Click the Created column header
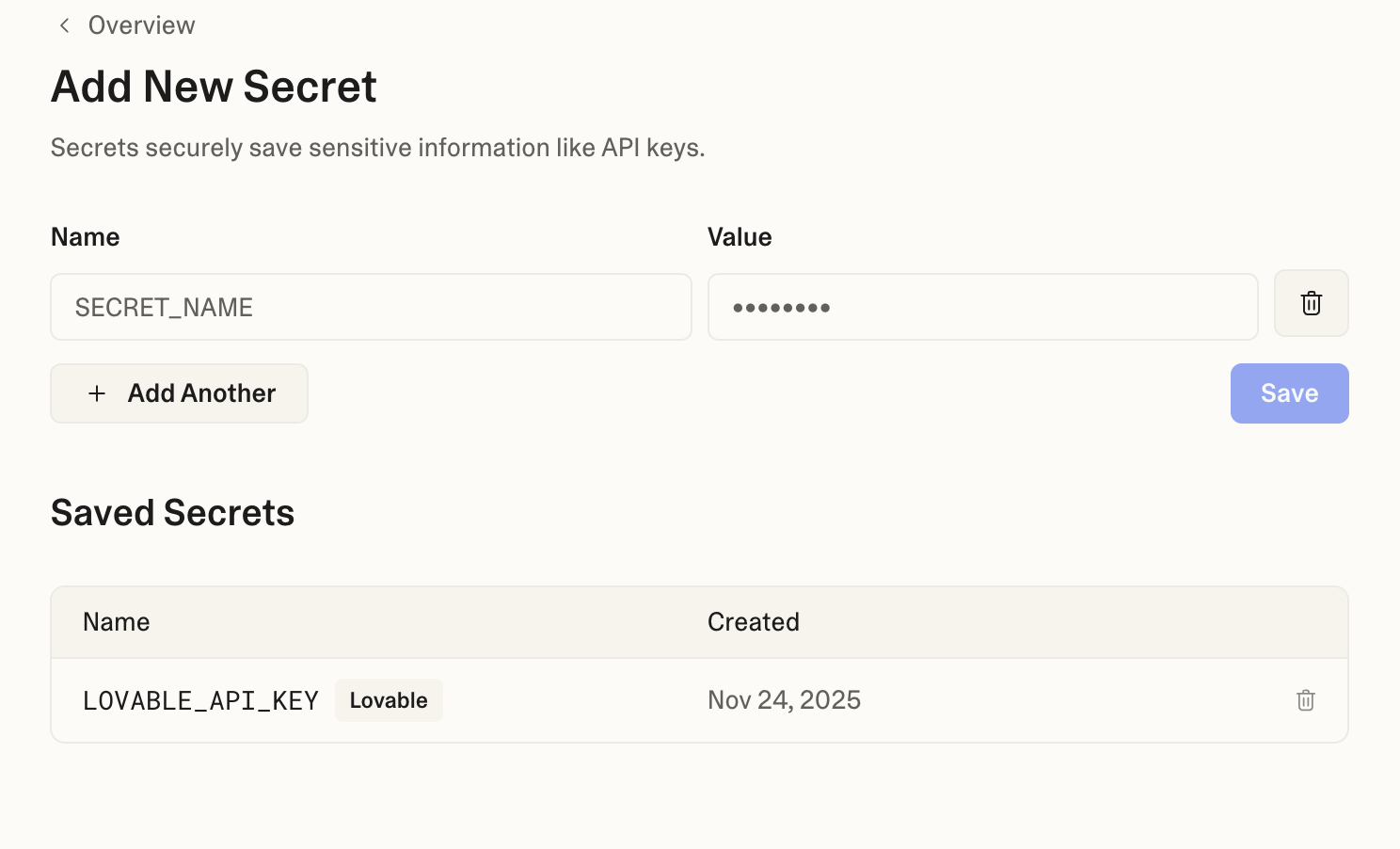This screenshot has width=1400, height=849. click(x=753, y=622)
